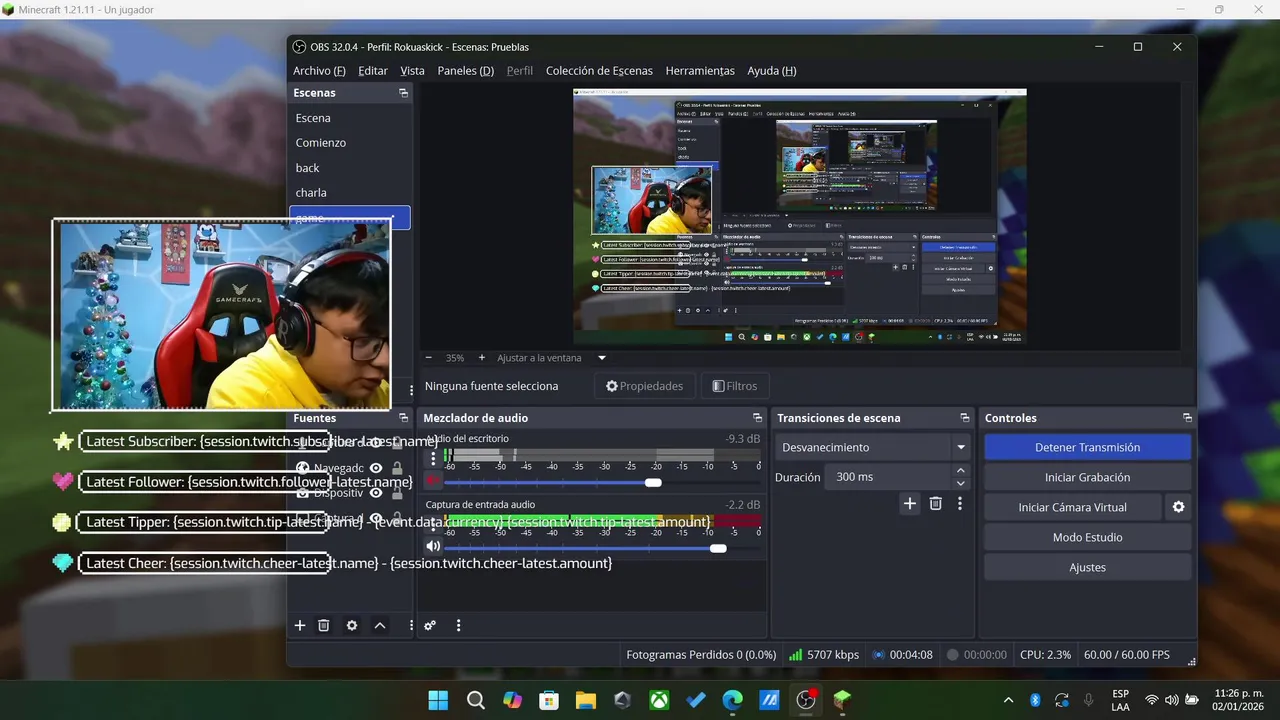Delete the selected source using the trash icon
This screenshot has height=720, width=1280.
click(x=324, y=625)
